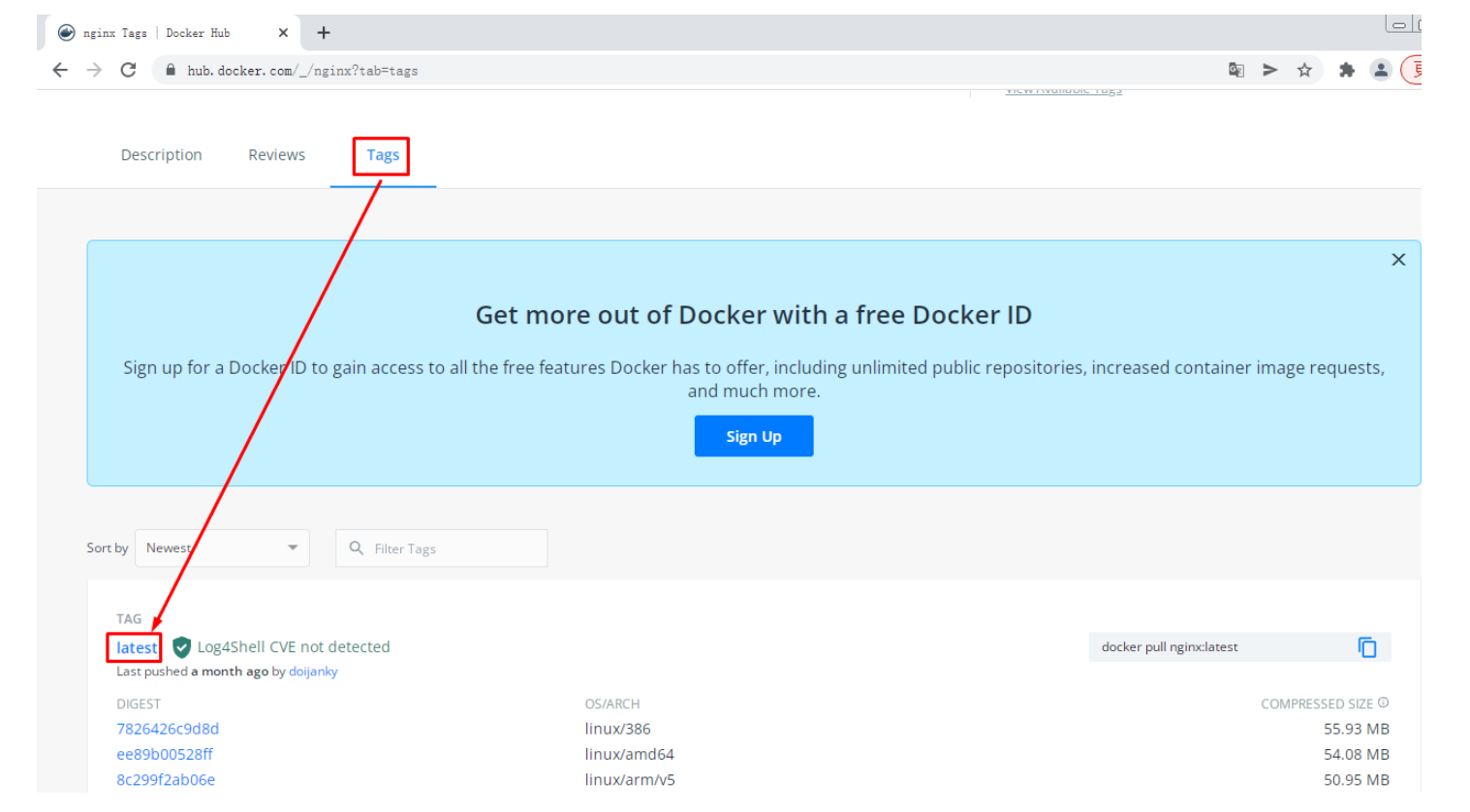This screenshot has width=1470, height=812.
Task: Go back with the browser back arrow
Action: [60, 70]
